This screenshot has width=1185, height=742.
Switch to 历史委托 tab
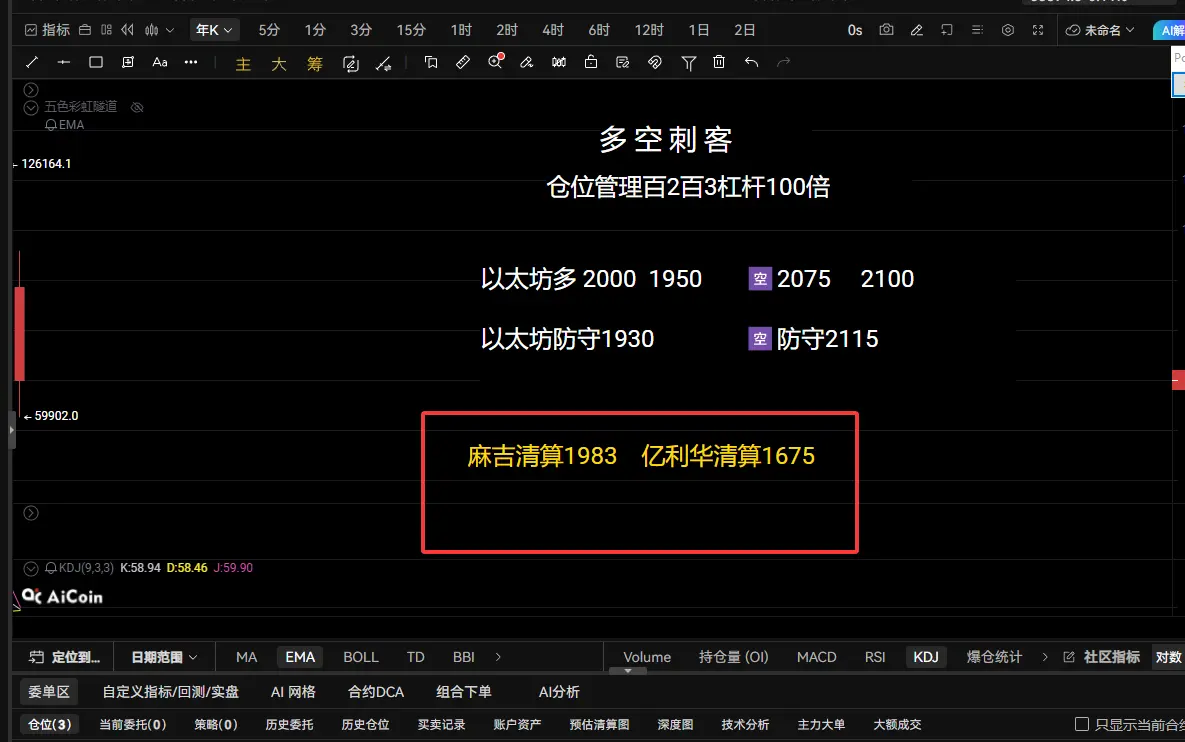tap(289, 724)
